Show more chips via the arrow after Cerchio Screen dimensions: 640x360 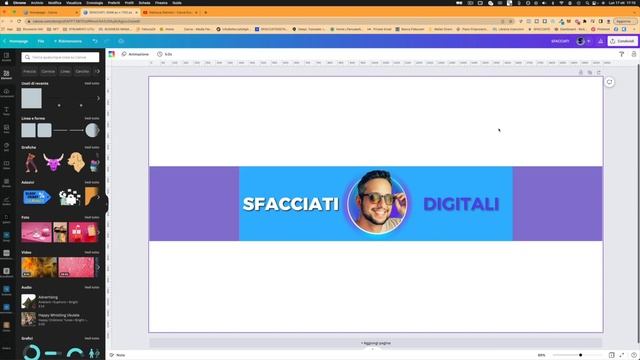click(x=97, y=71)
